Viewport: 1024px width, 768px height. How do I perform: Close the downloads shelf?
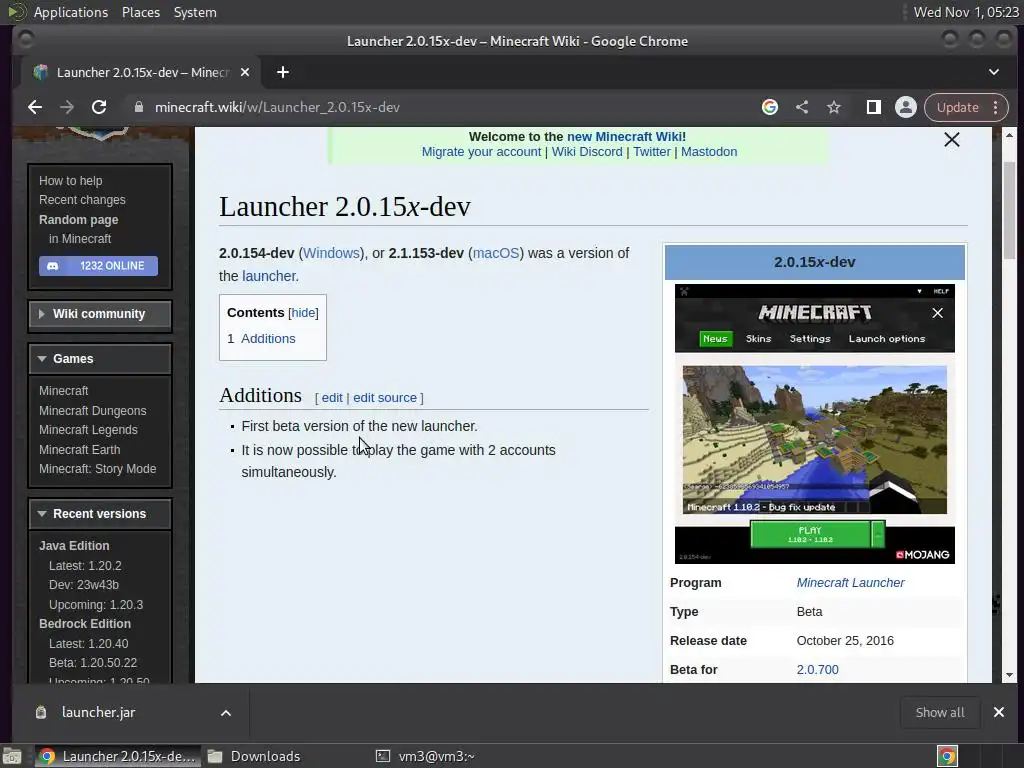click(x=999, y=712)
